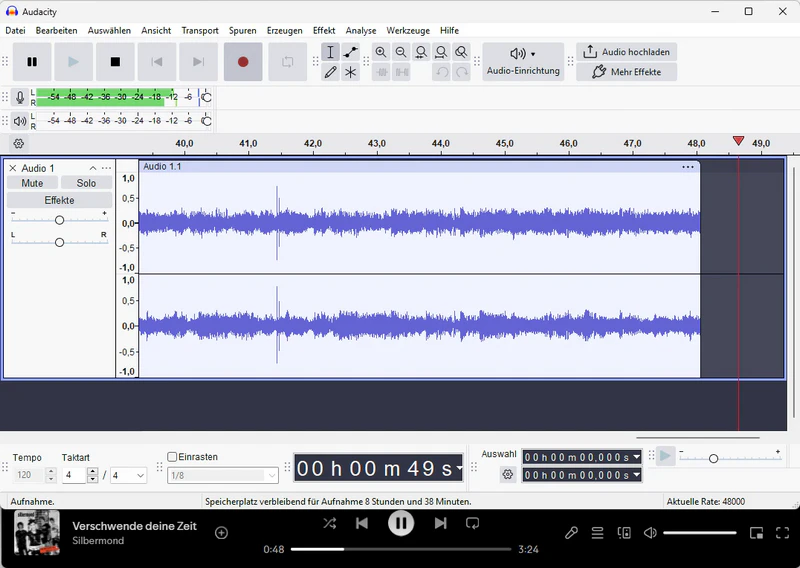This screenshot has width=800, height=568.
Task: Toggle the loop button in transport toolbar
Action: (287, 62)
